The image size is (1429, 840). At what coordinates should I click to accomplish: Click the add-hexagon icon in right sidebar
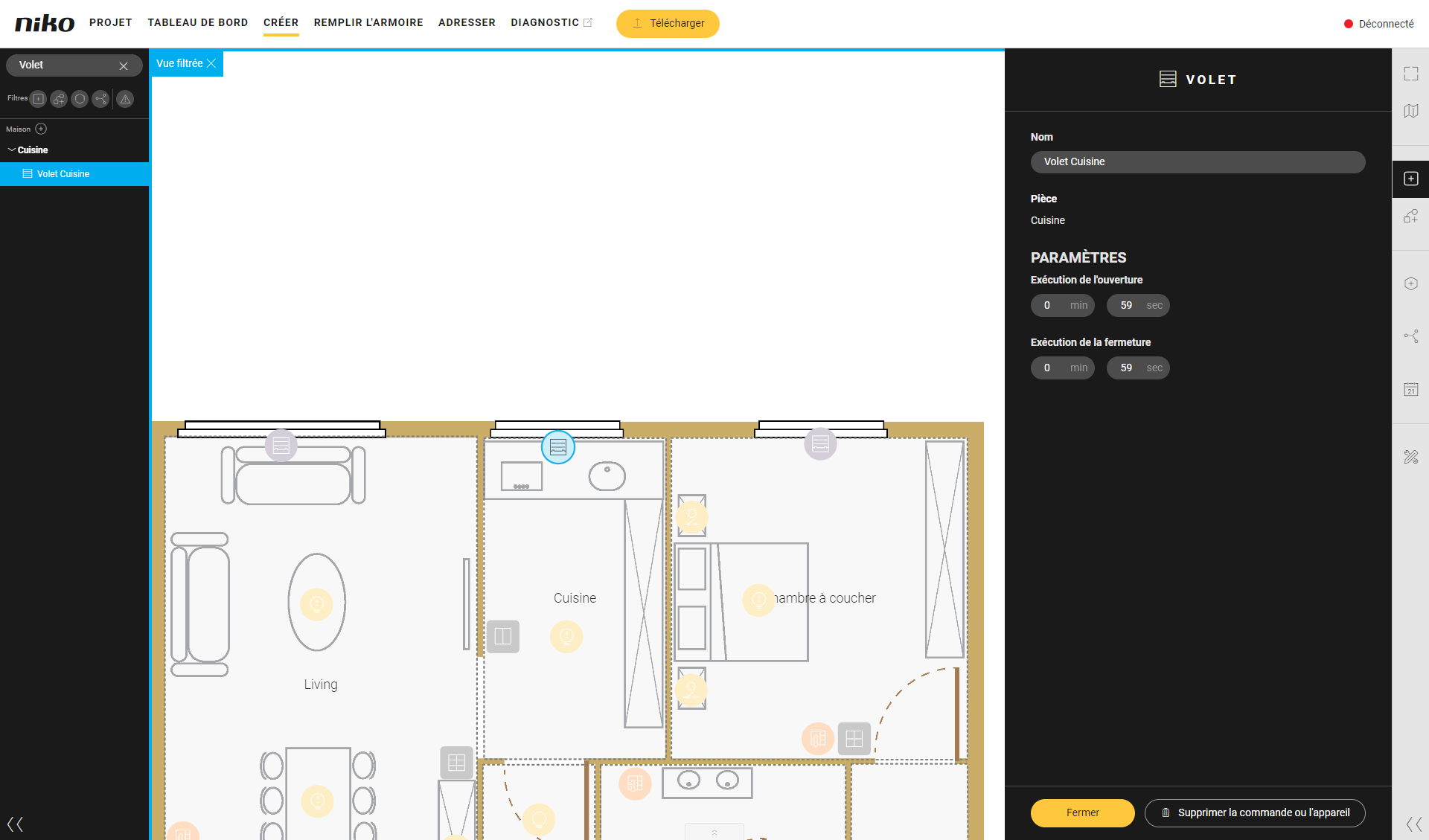coord(1411,283)
